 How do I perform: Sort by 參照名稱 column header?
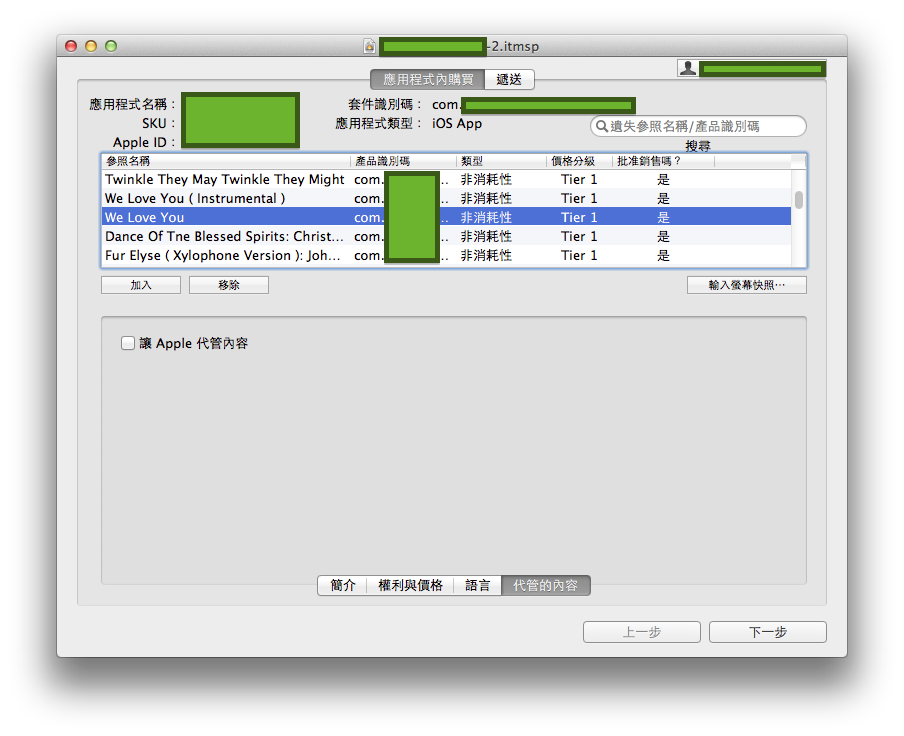pyautogui.click(x=225, y=161)
